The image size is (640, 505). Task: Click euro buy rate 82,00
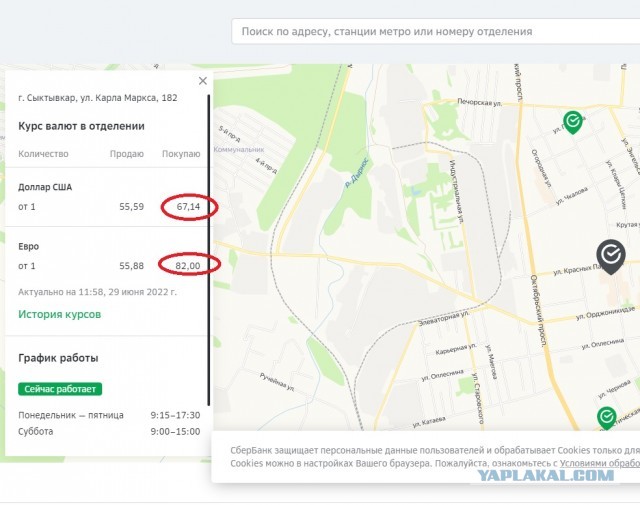tap(188, 266)
